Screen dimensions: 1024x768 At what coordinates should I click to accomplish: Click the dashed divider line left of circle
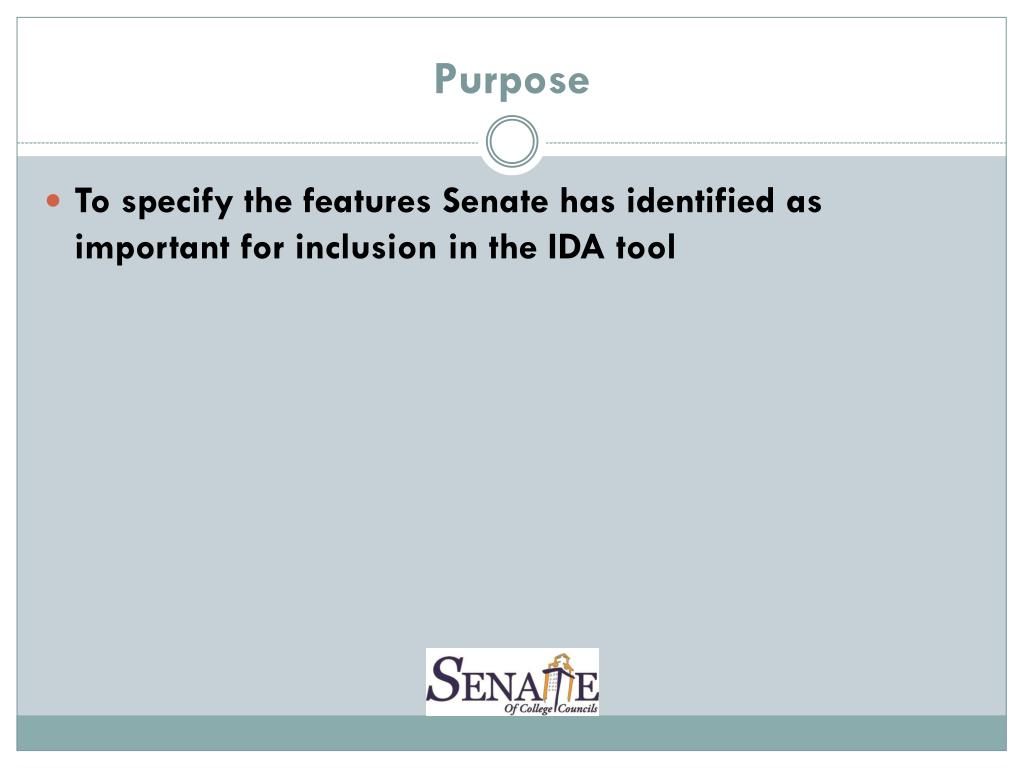(248, 142)
